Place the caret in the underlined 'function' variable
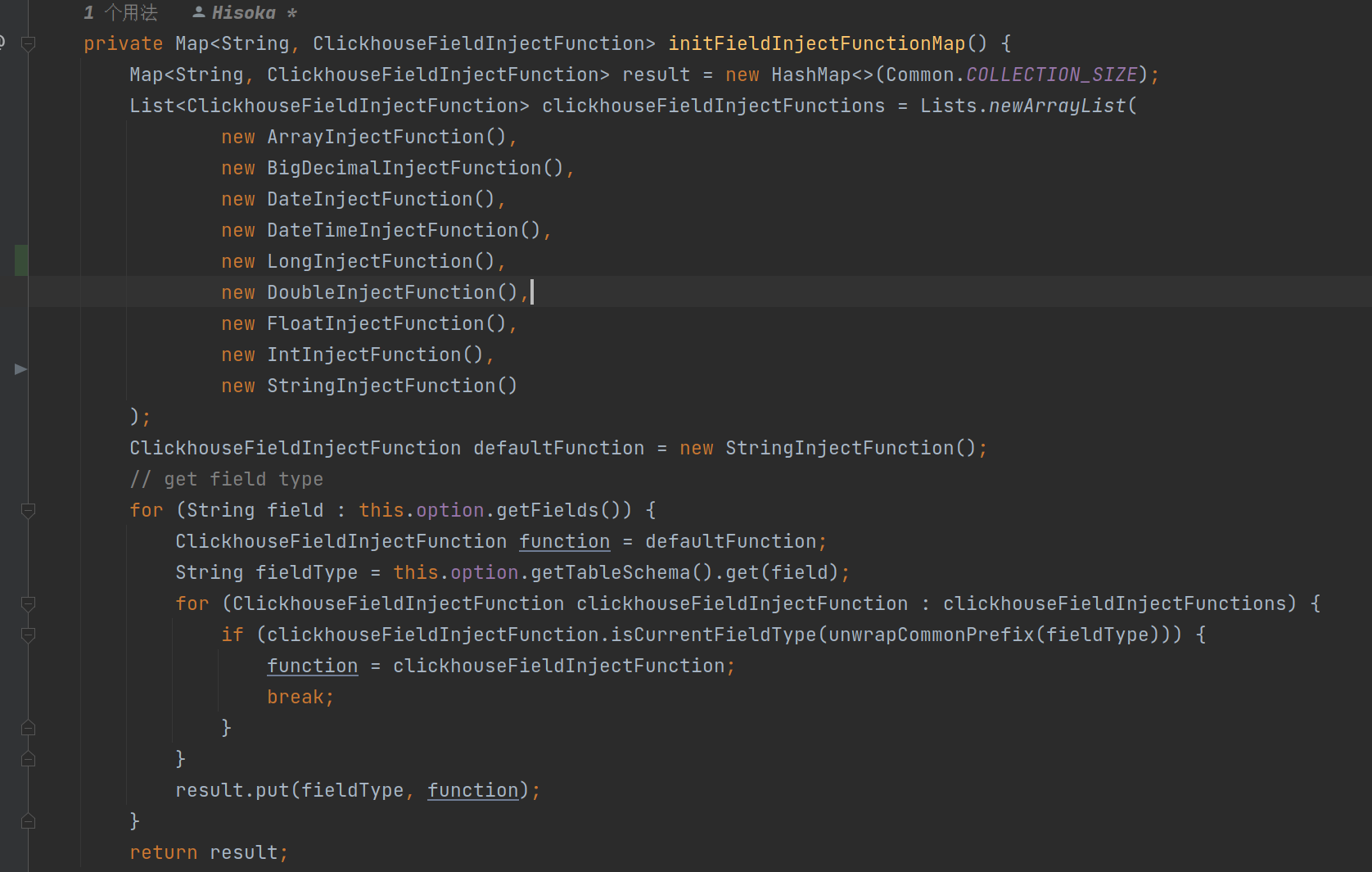This screenshot has height=872, width=1372. click(564, 540)
